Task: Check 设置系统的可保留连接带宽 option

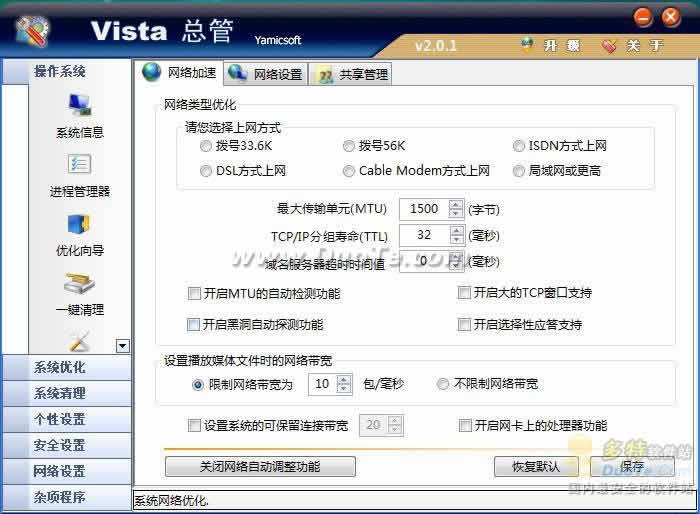Action: (194, 426)
